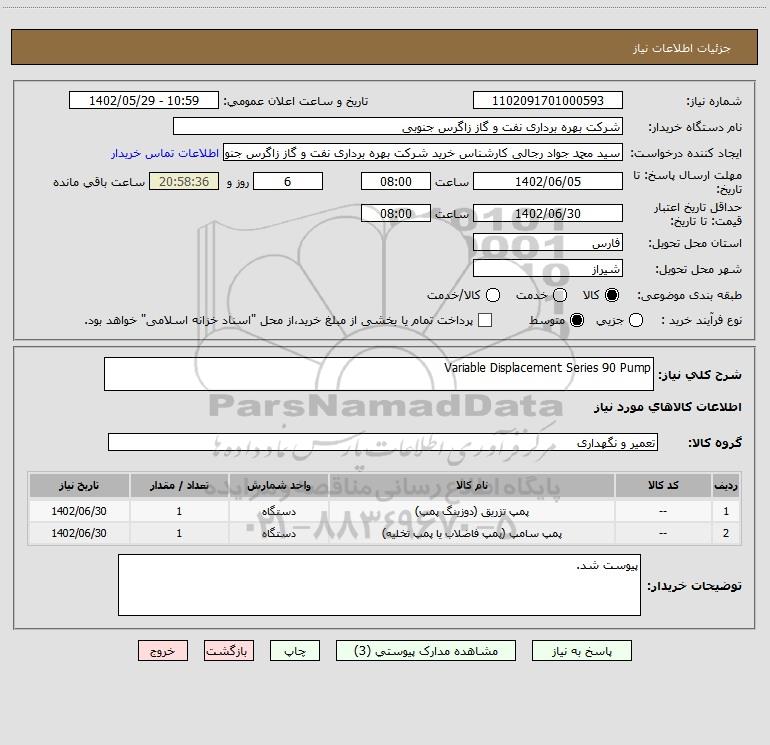Click the remaining days field showing 6
Viewport: 770px width, 745px height.
(x=288, y=181)
